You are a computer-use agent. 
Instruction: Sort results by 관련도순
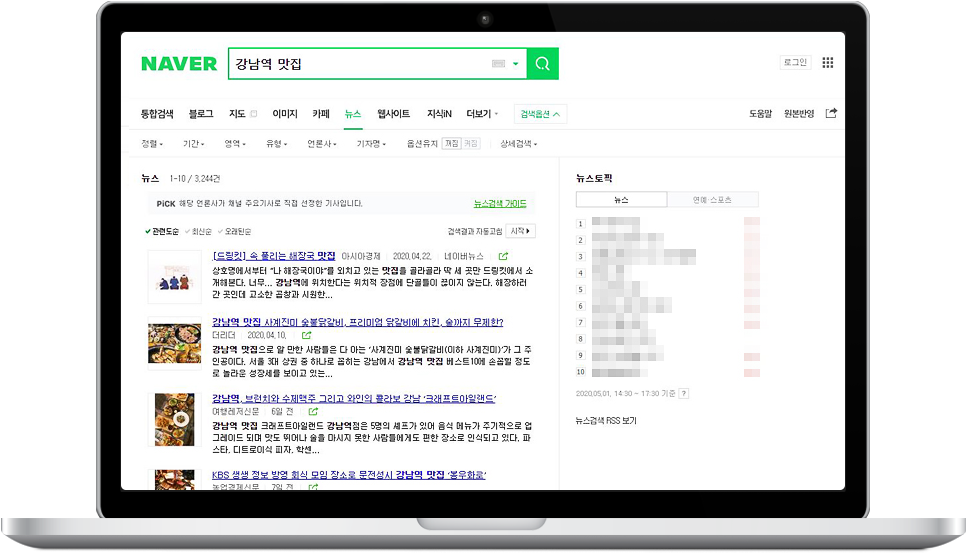(162, 231)
